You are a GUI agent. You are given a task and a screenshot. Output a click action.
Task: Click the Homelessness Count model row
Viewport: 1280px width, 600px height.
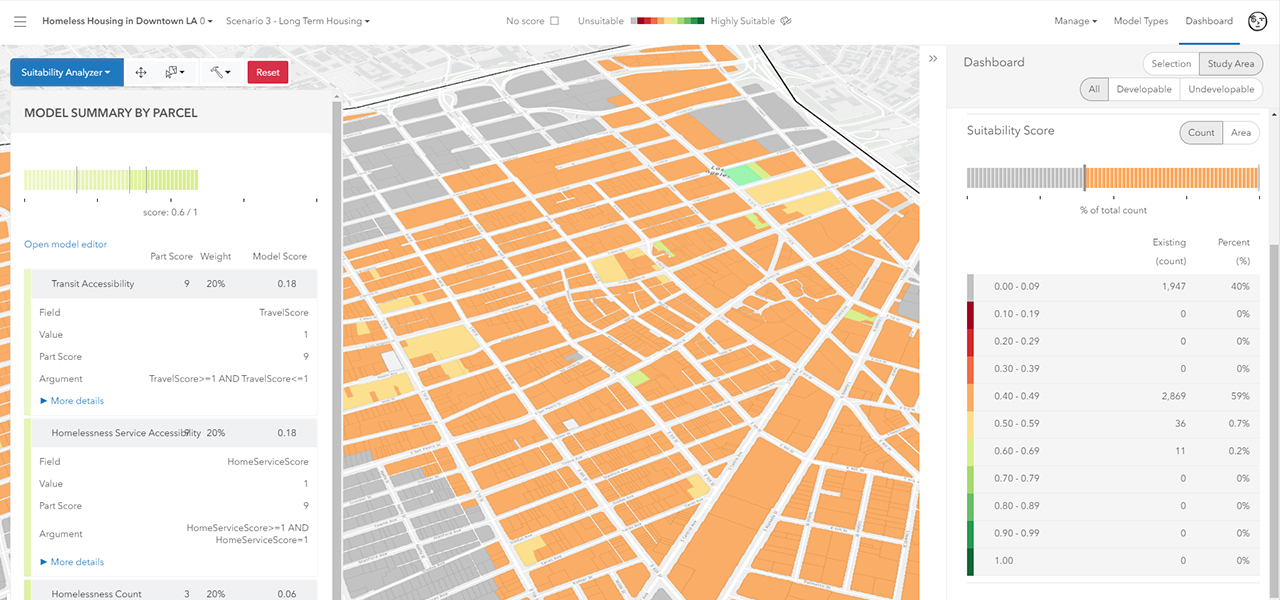(171, 593)
